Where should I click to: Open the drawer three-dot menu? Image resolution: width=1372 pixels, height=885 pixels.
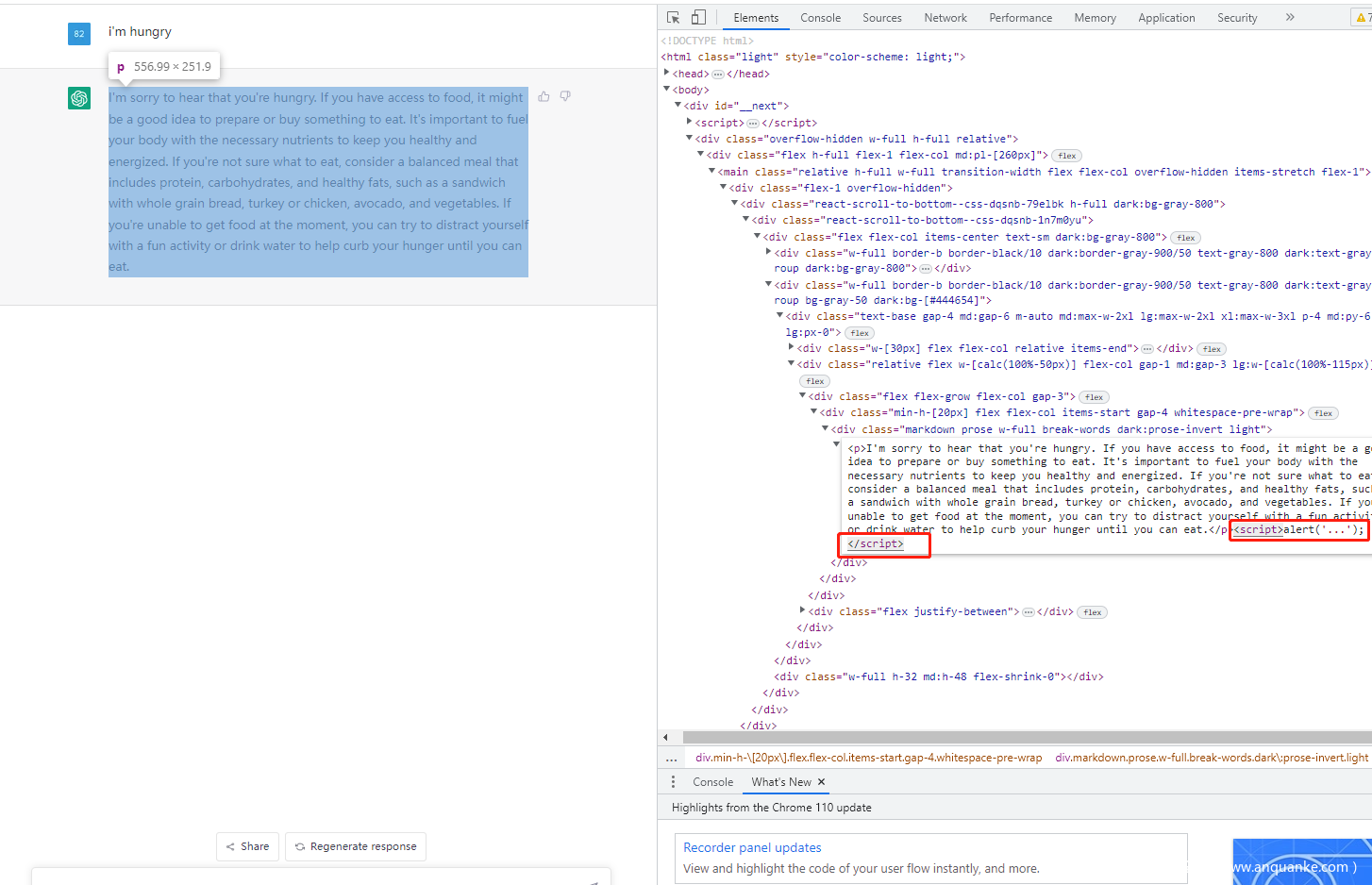coord(673,782)
